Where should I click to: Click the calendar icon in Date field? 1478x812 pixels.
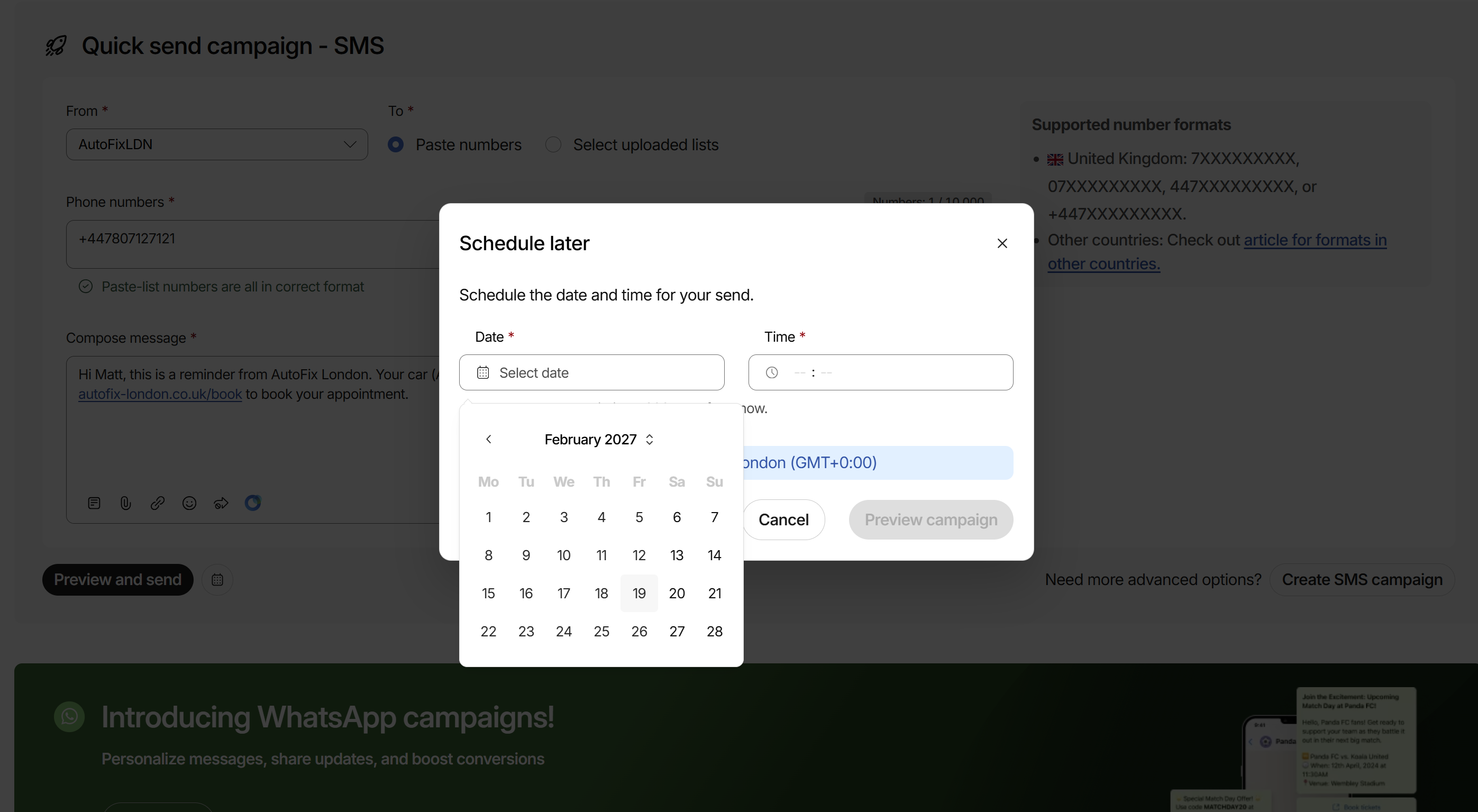pyautogui.click(x=483, y=372)
